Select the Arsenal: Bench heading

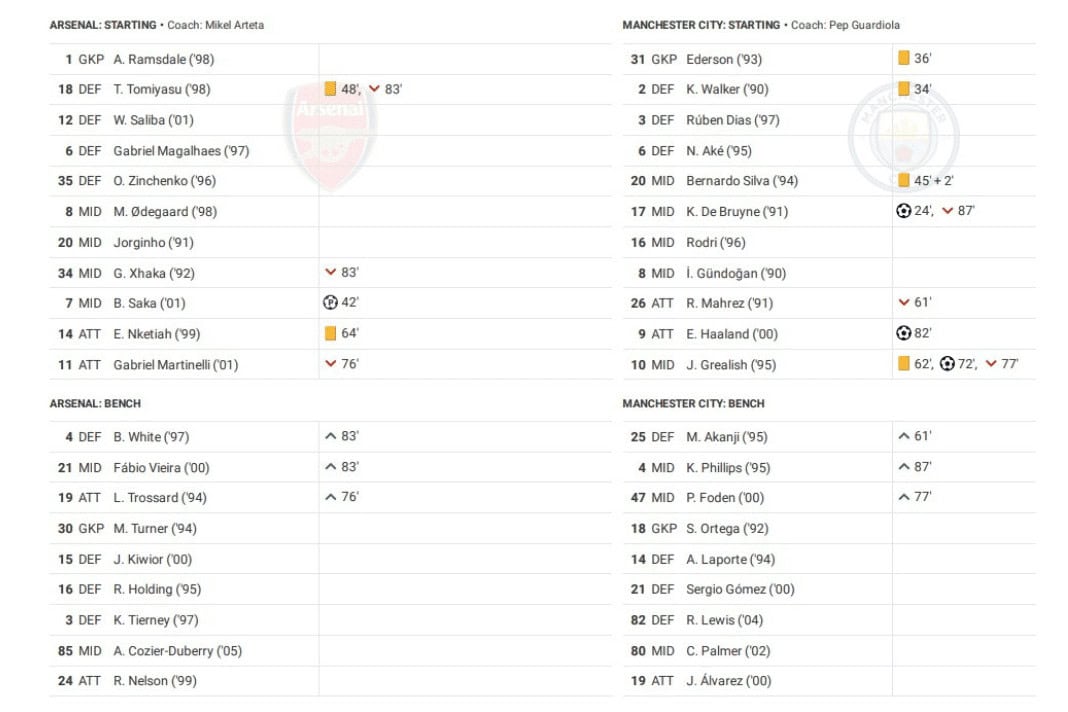coord(95,404)
